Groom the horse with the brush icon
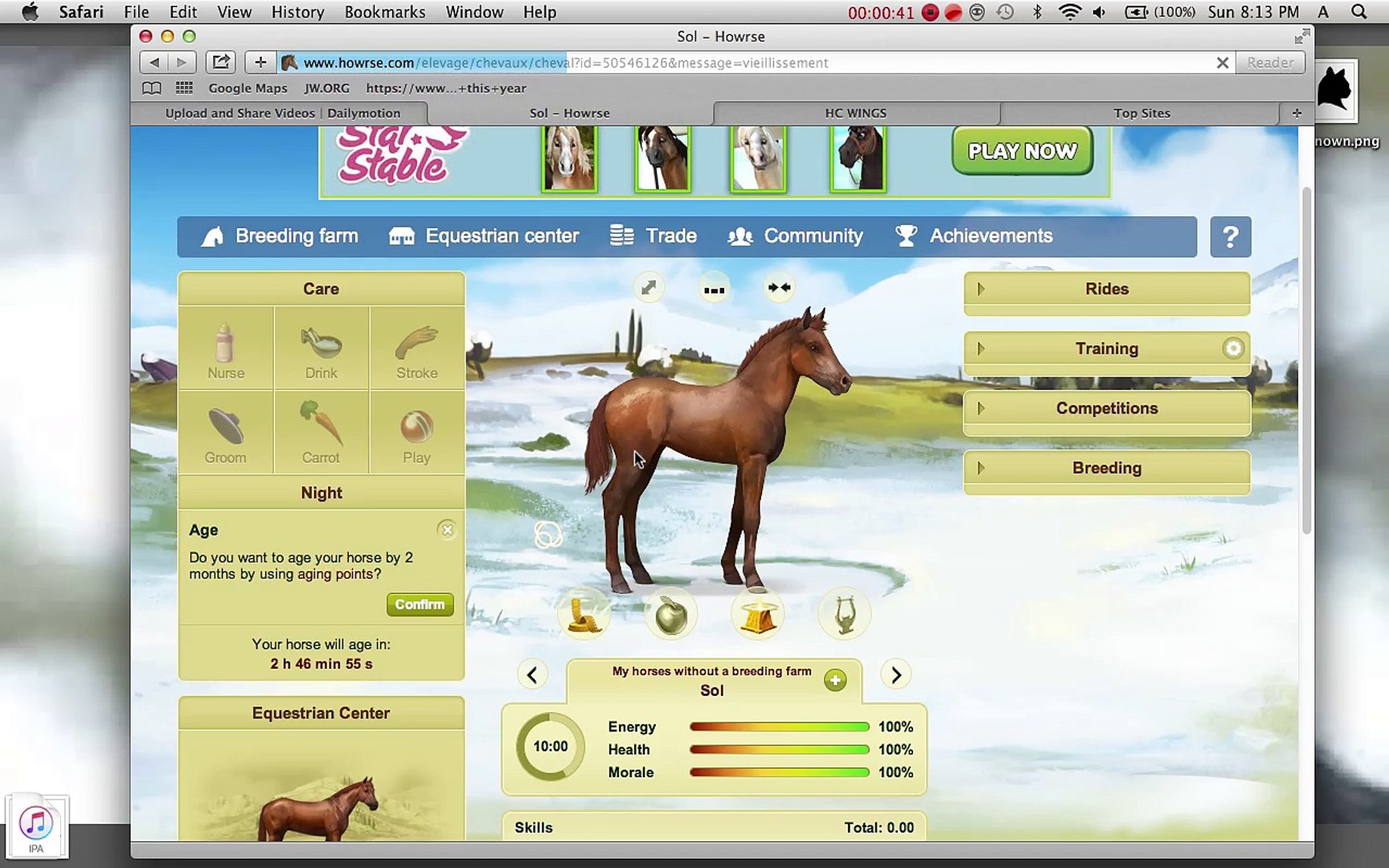The width and height of the screenshot is (1389, 868). pyautogui.click(x=226, y=433)
